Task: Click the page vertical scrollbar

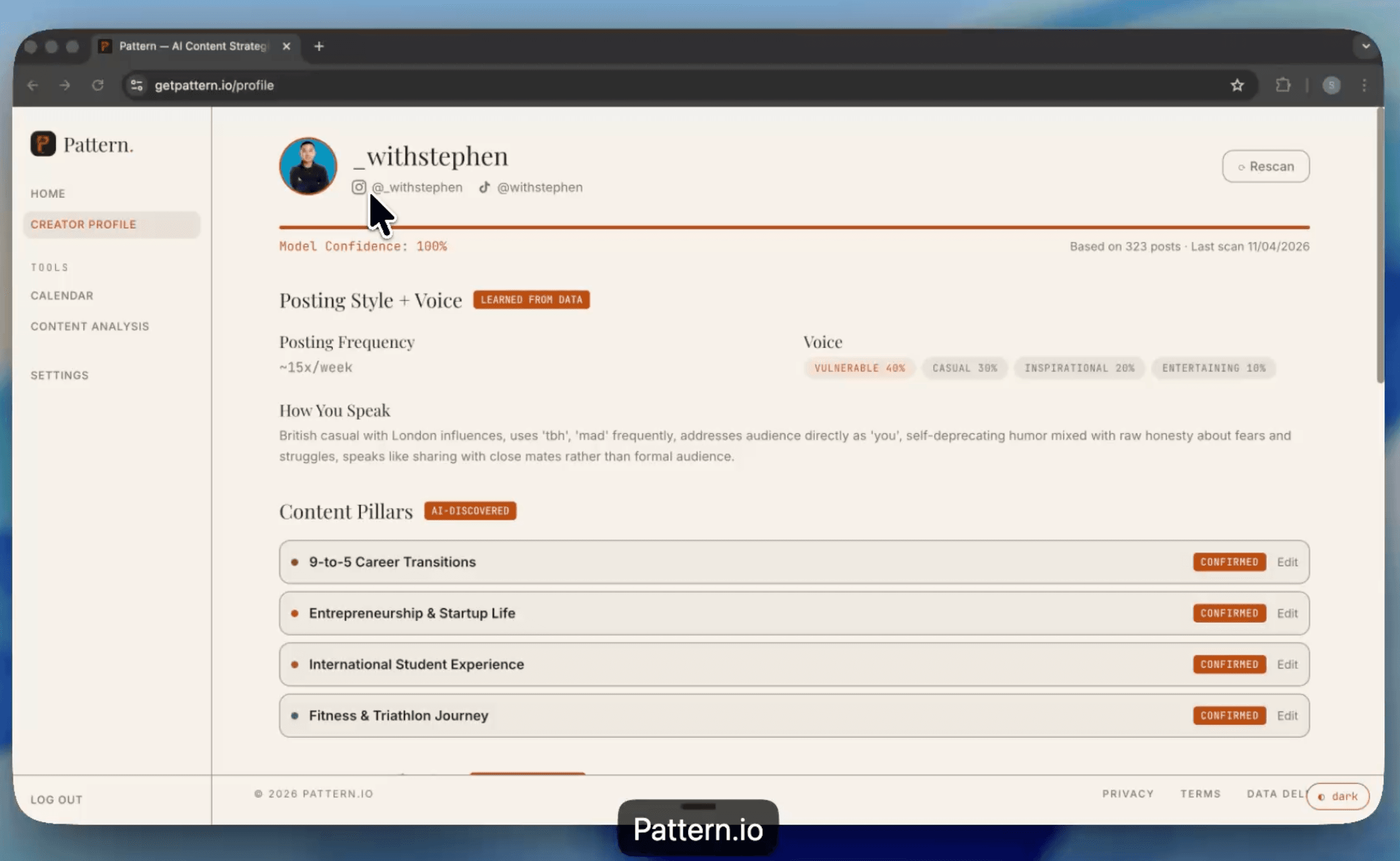Action: point(1380,246)
